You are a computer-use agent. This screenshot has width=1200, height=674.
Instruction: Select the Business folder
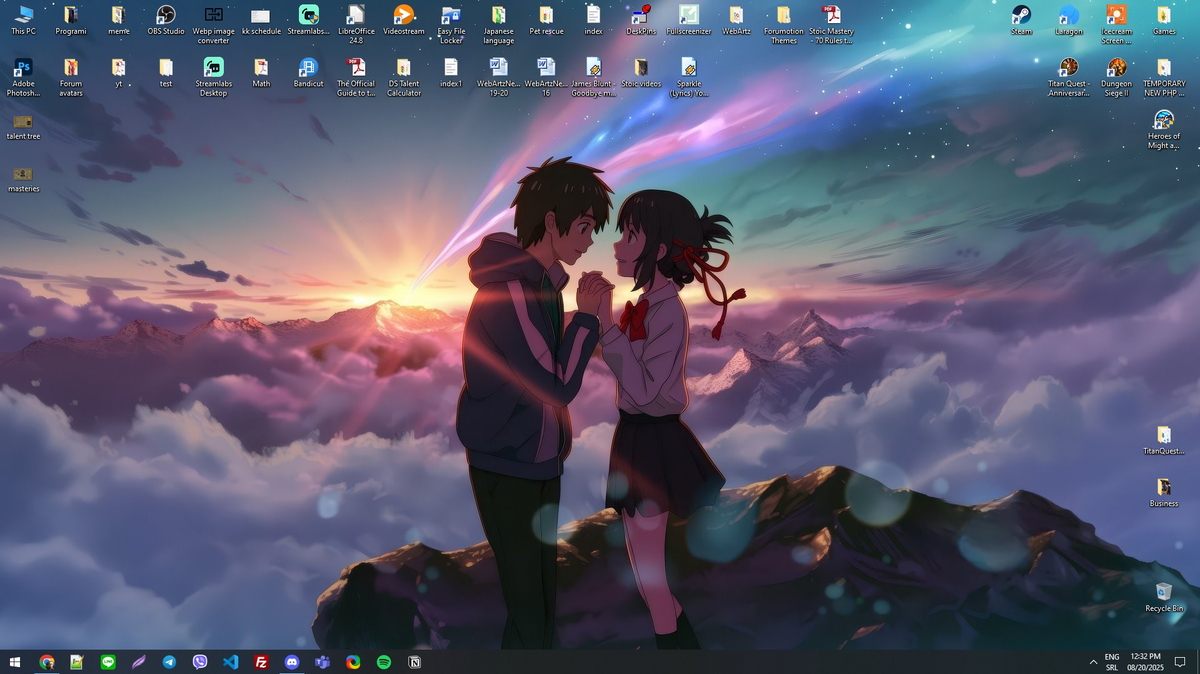[x=1164, y=493]
